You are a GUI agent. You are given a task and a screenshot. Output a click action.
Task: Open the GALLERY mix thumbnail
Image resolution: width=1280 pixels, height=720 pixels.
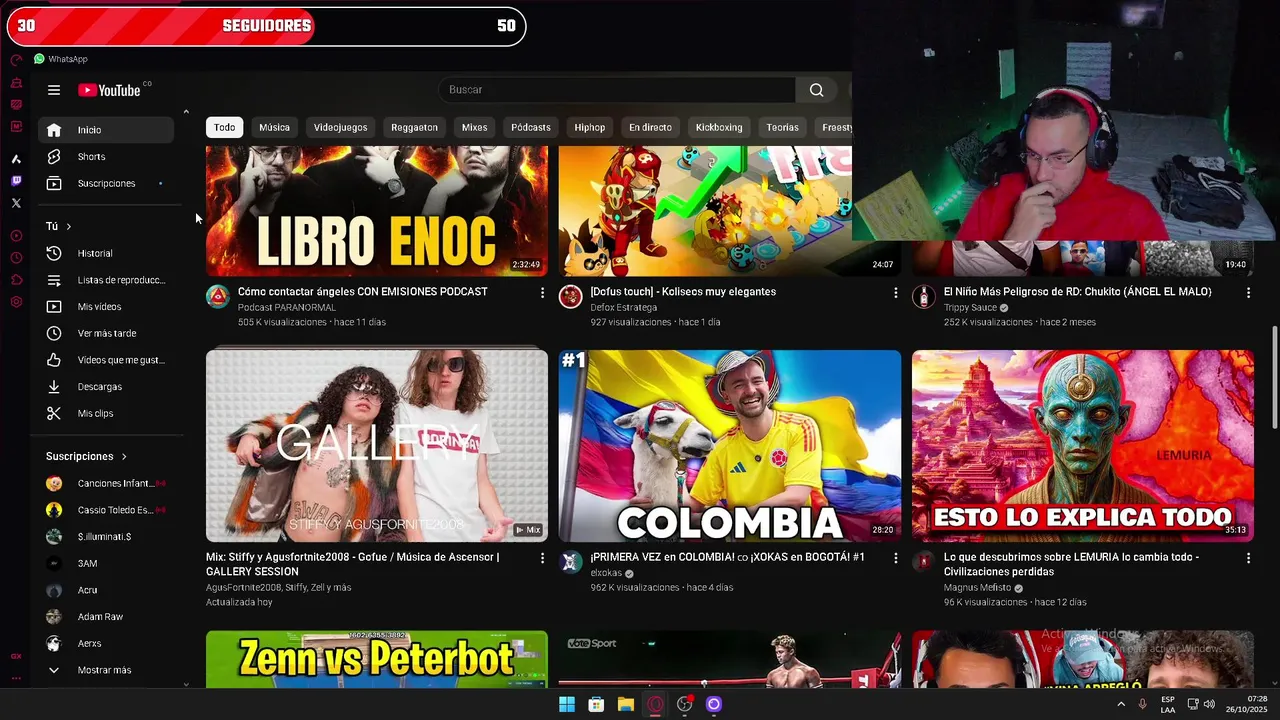tap(377, 446)
